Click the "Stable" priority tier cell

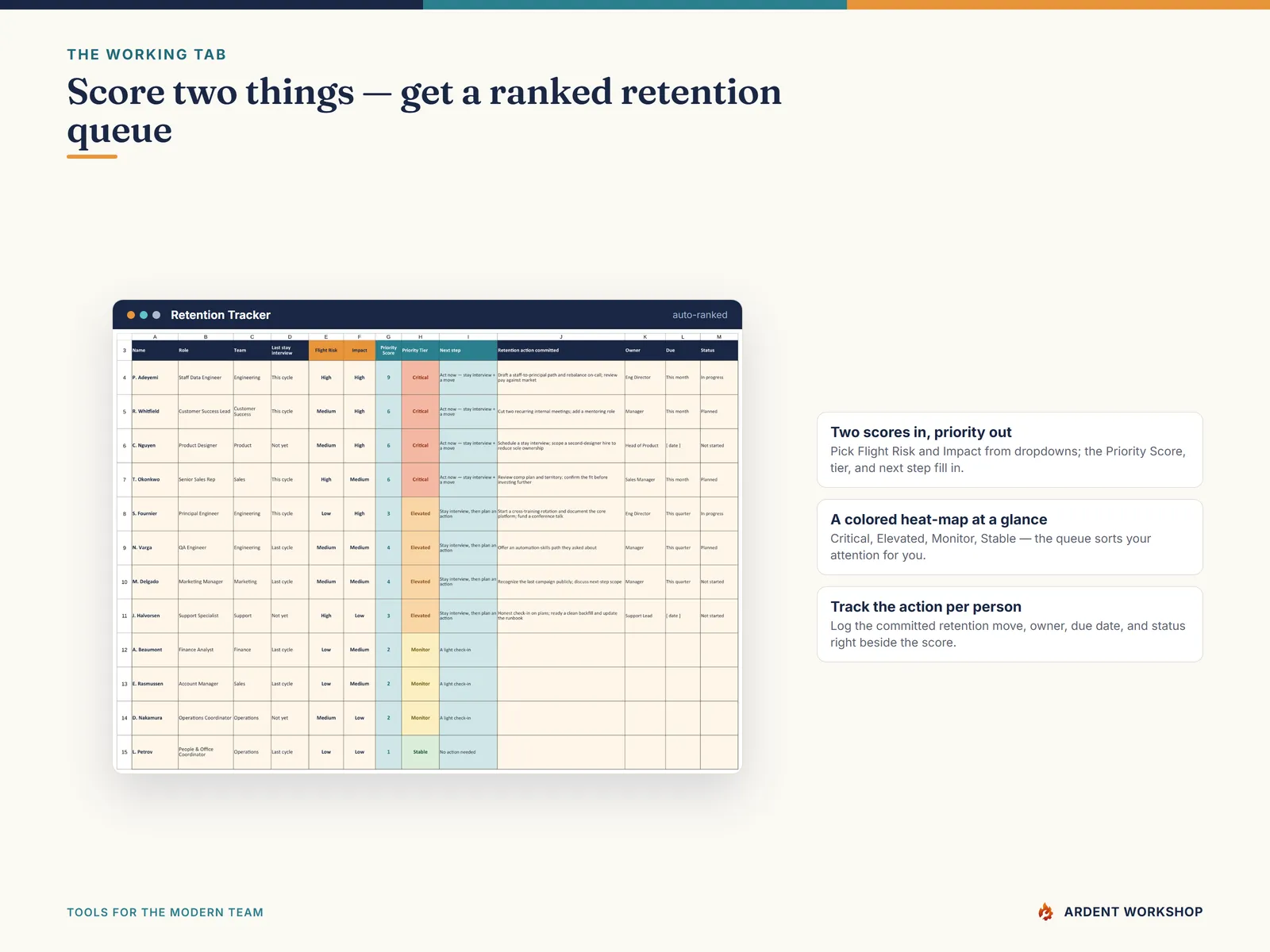(x=420, y=752)
